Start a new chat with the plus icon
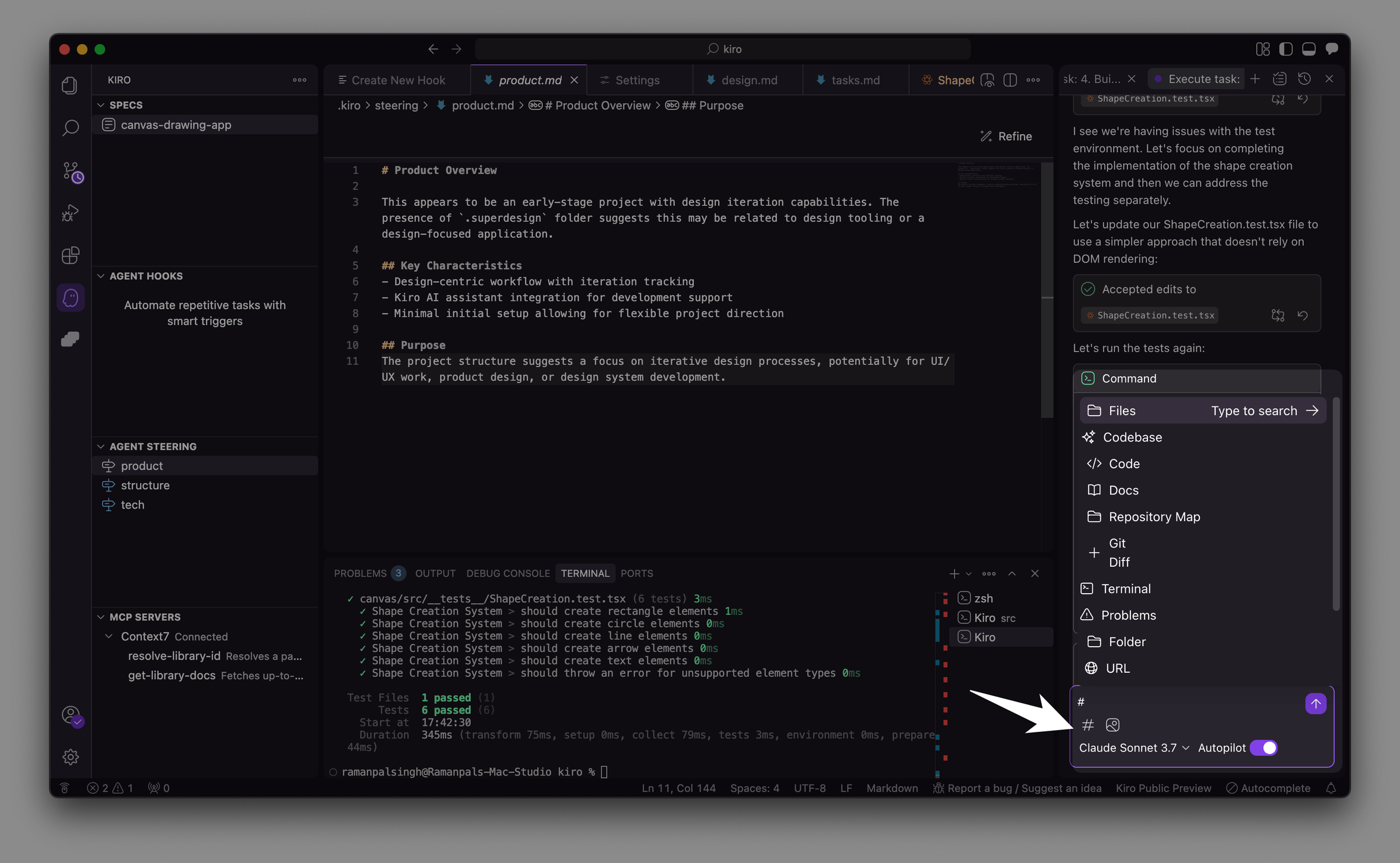This screenshot has width=1400, height=863. point(1255,78)
